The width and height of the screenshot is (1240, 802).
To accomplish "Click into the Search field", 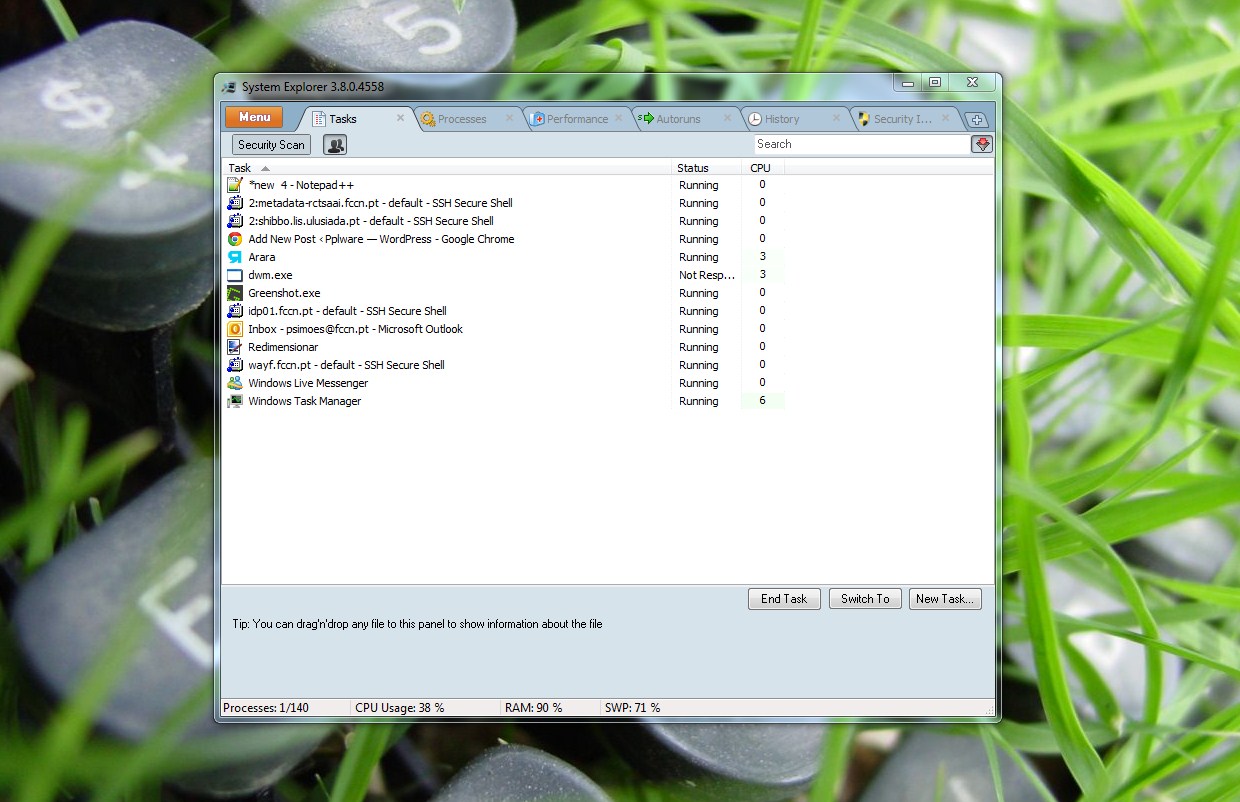I will (x=860, y=144).
